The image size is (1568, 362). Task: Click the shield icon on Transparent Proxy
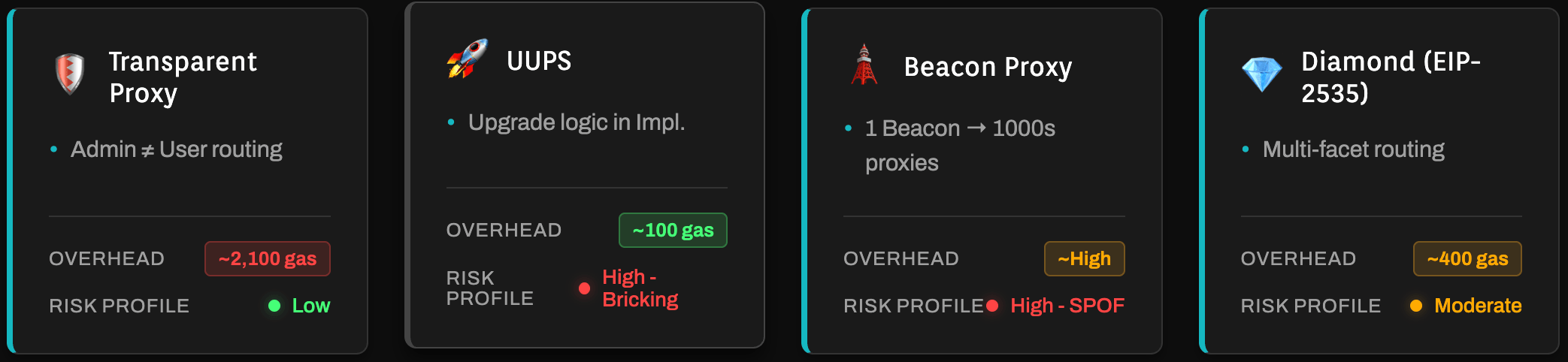tap(70, 74)
